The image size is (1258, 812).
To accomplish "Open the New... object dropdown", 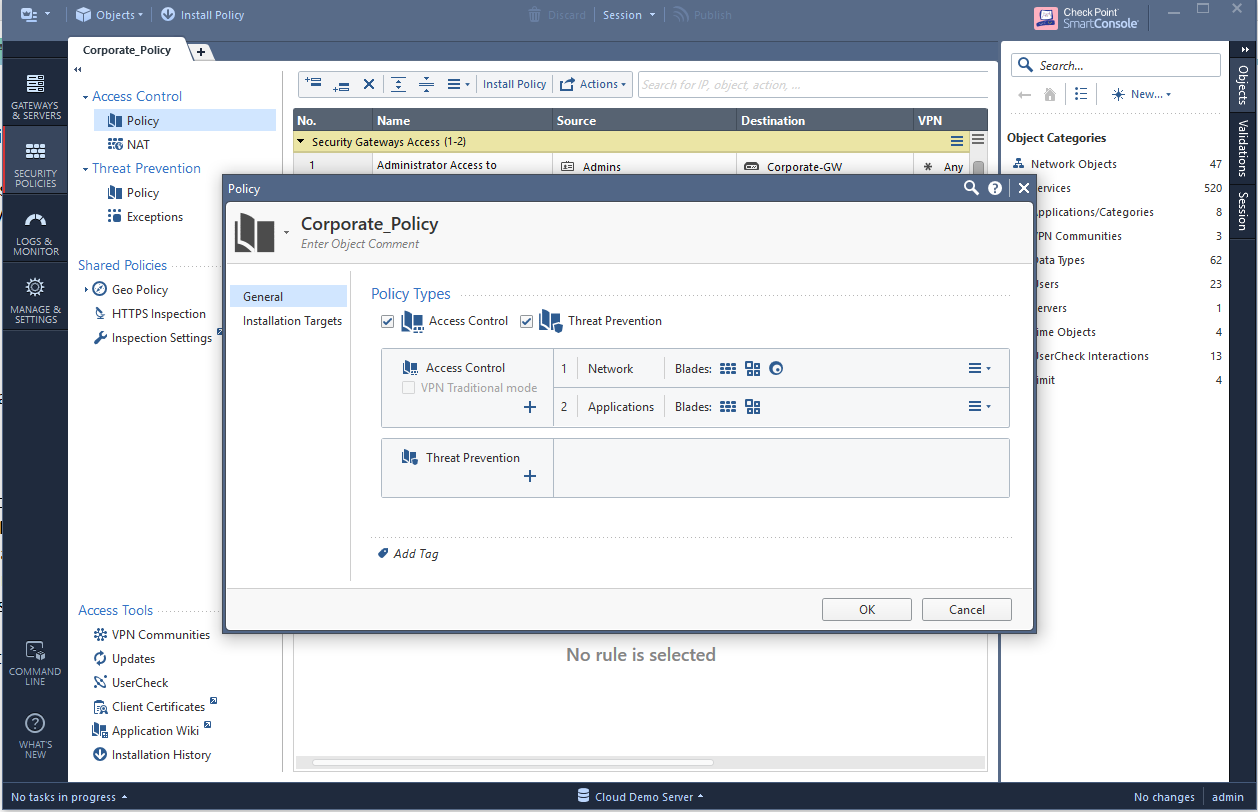I will (x=1141, y=94).
